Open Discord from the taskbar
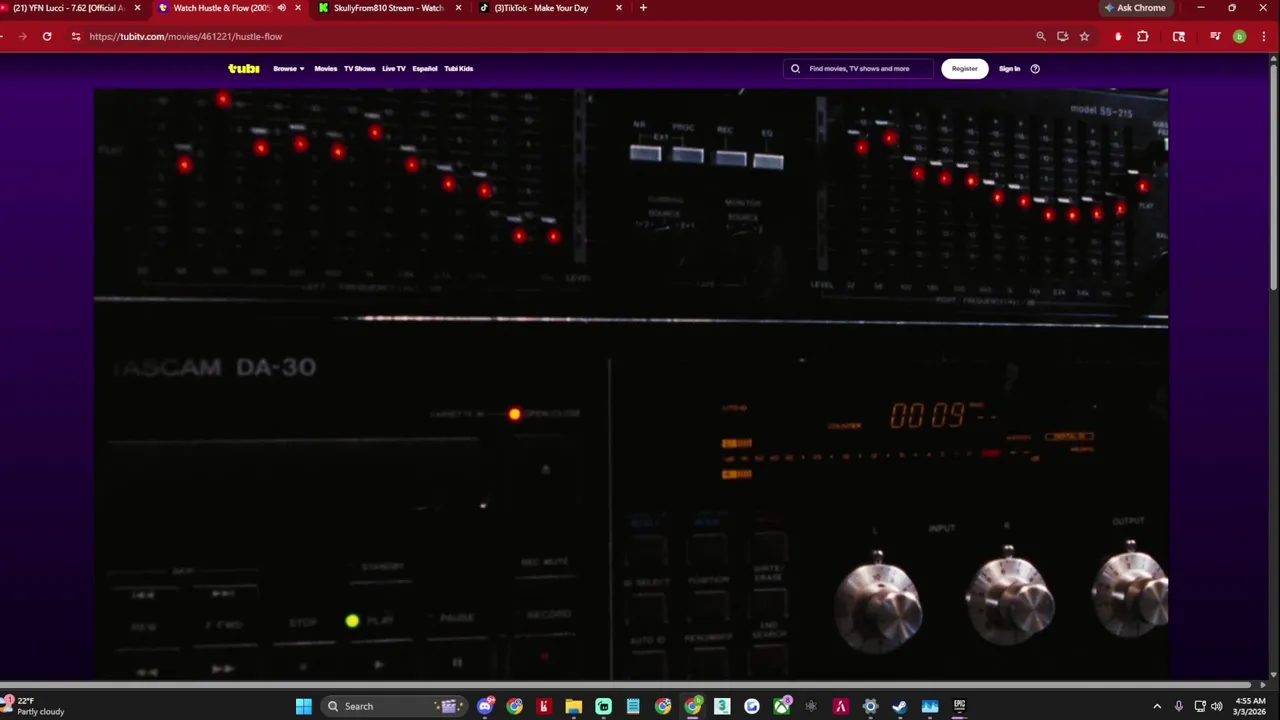The image size is (1280, 720). click(485, 706)
